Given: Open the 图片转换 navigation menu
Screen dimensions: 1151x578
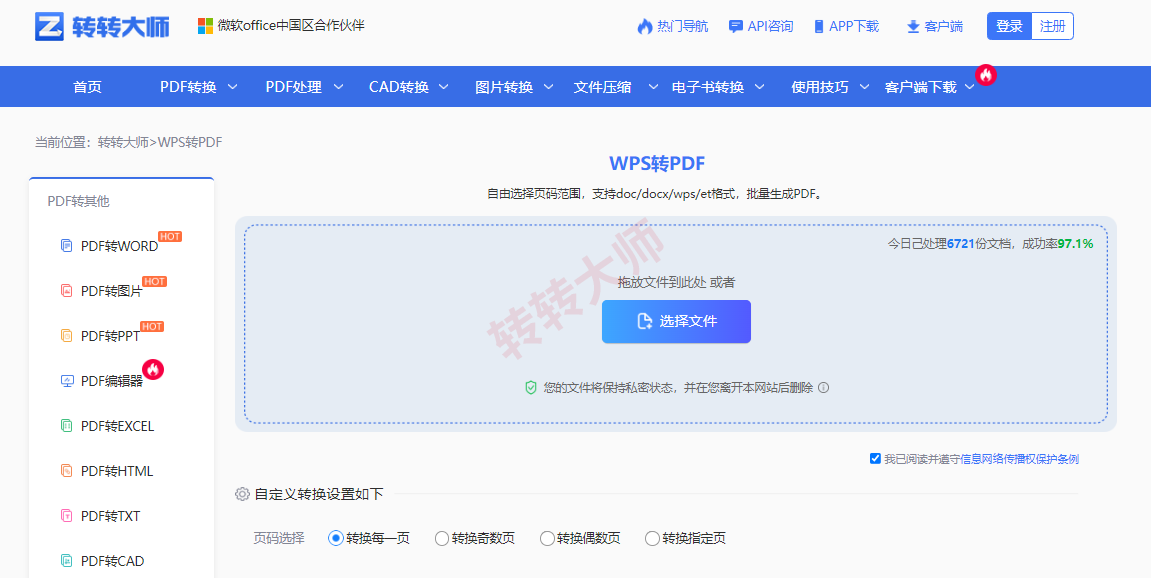Looking at the screenshot, I should click(504, 87).
